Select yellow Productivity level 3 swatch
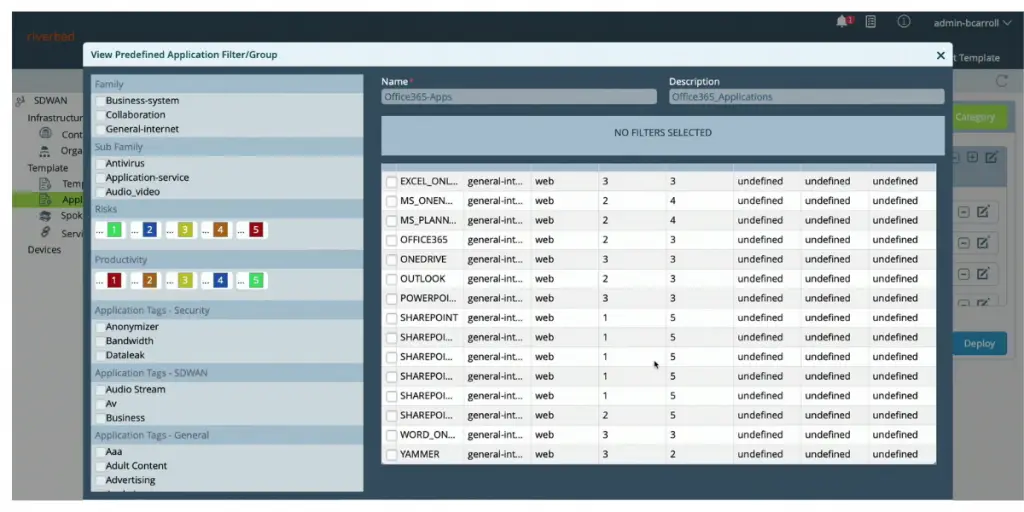 tap(185, 281)
